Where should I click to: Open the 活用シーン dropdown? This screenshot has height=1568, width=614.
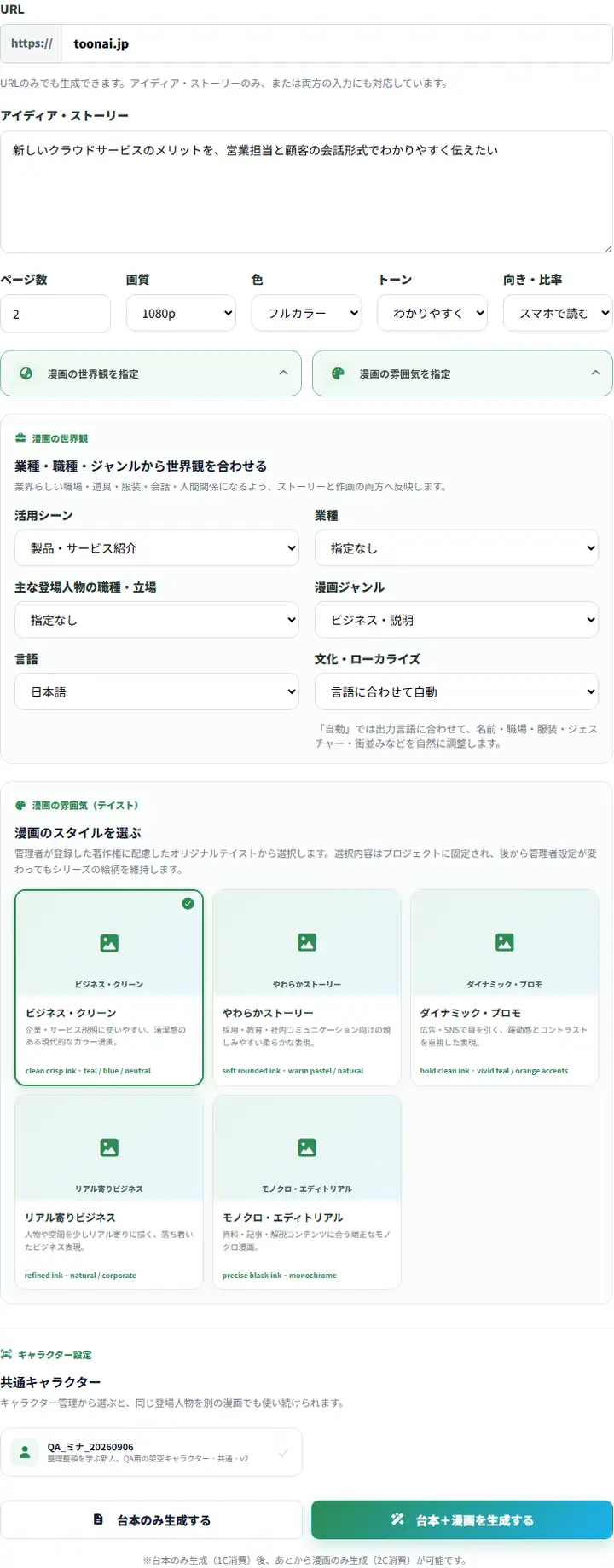[x=157, y=548]
